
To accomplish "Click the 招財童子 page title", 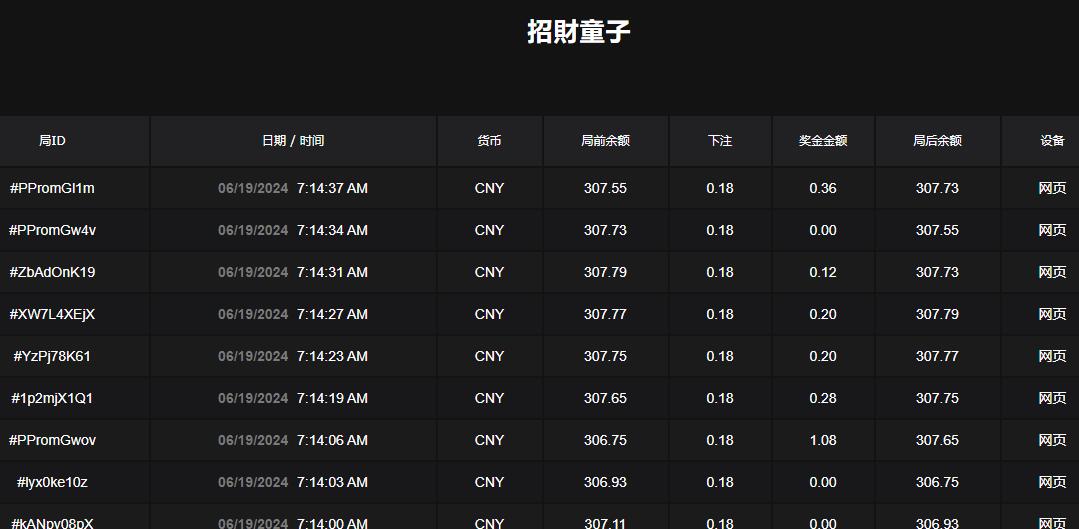I will pyautogui.click(x=579, y=32).
